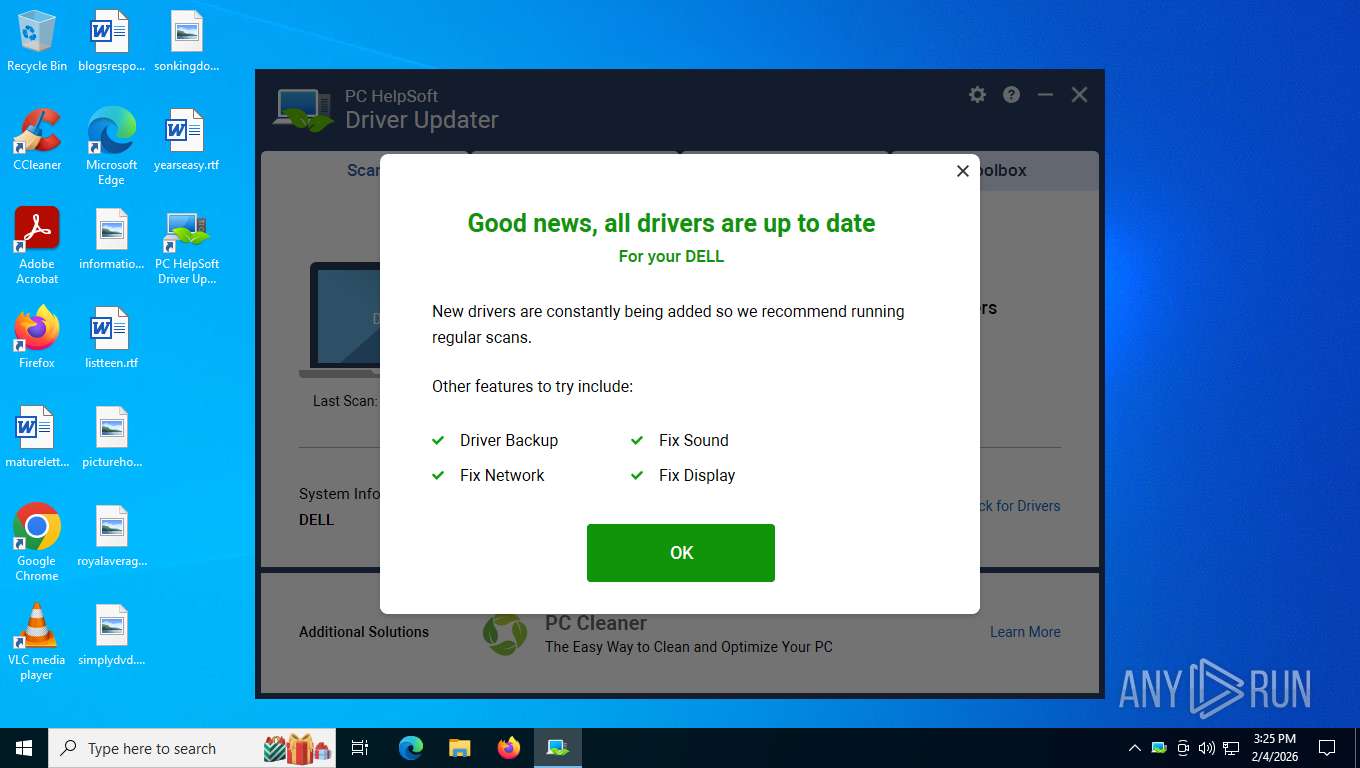1360x768 pixels.
Task: Launch Edge from the taskbar
Action: click(x=411, y=748)
